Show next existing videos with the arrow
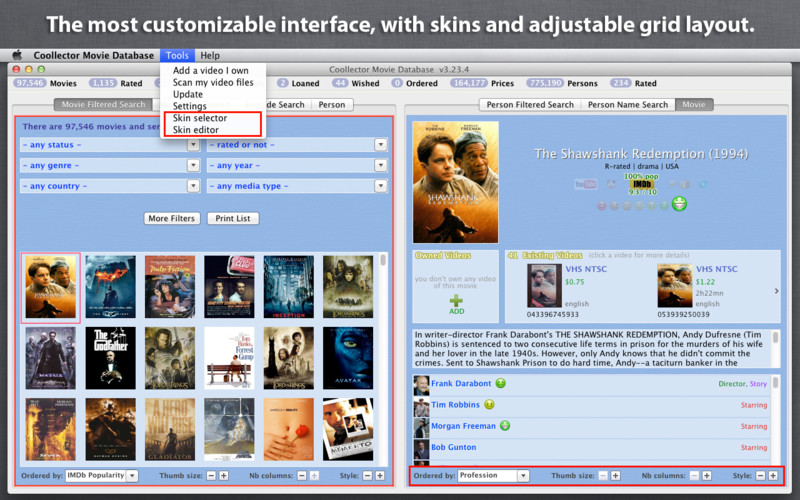This screenshot has height=500, width=800. tap(777, 291)
